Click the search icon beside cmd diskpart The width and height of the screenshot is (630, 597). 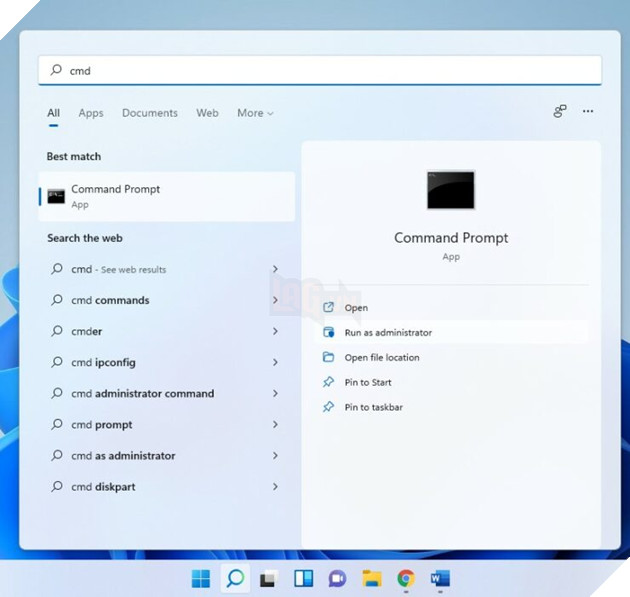click(x=57, y=486)
